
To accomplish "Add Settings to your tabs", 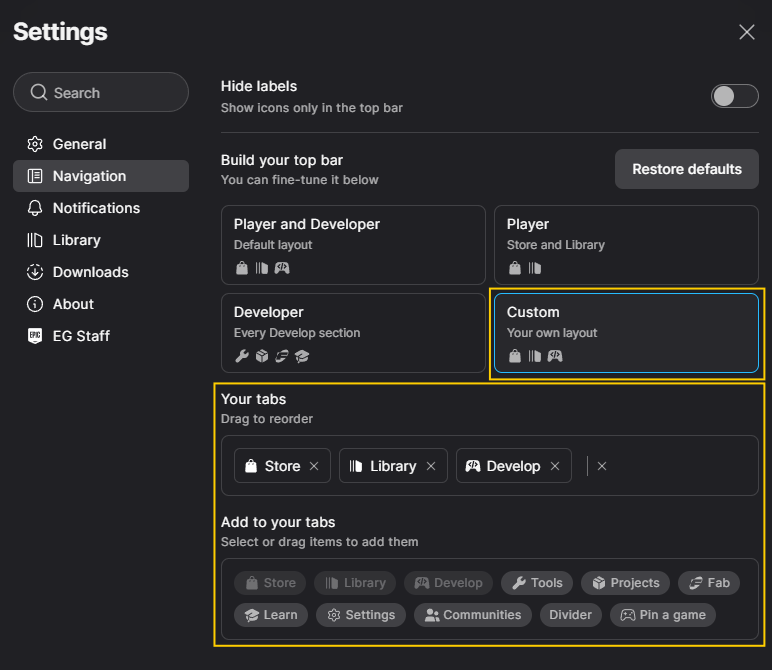I will [361, 615].
